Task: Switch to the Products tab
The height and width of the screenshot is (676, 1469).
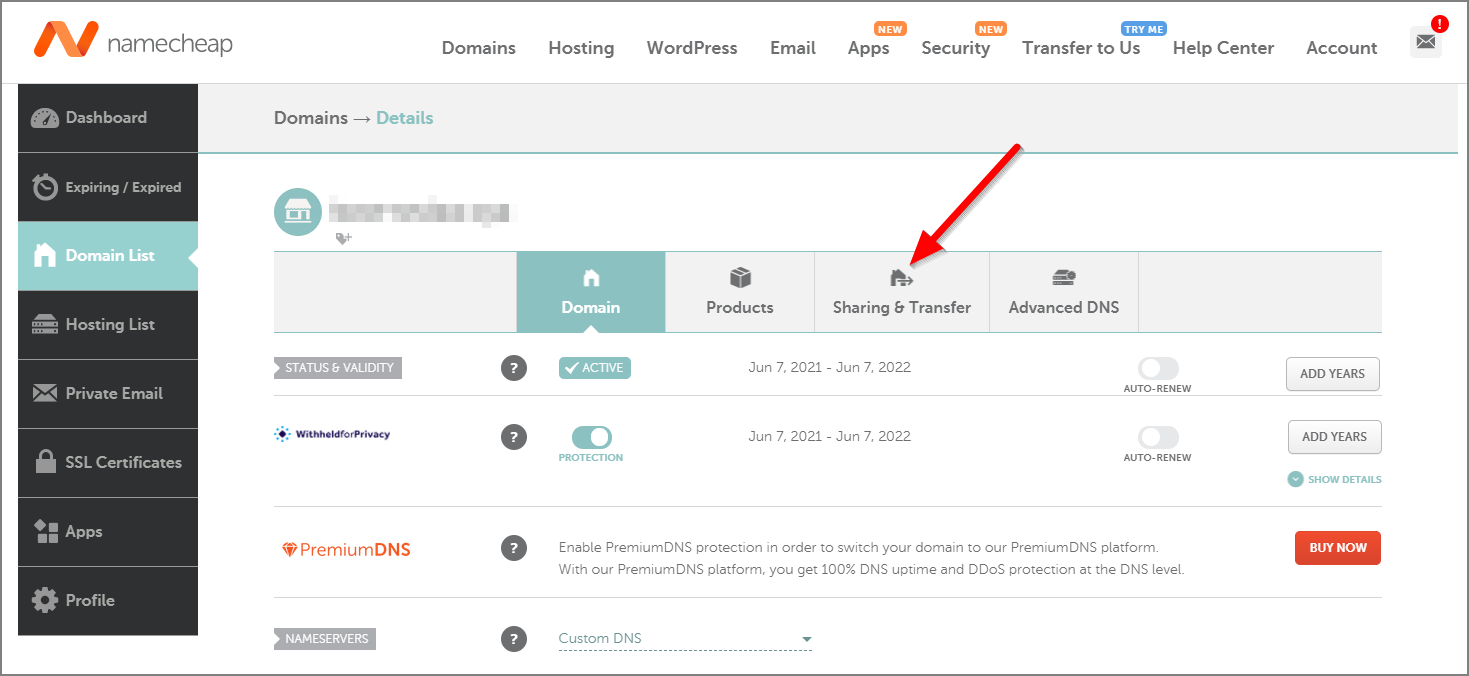Action: coord(740,292)
